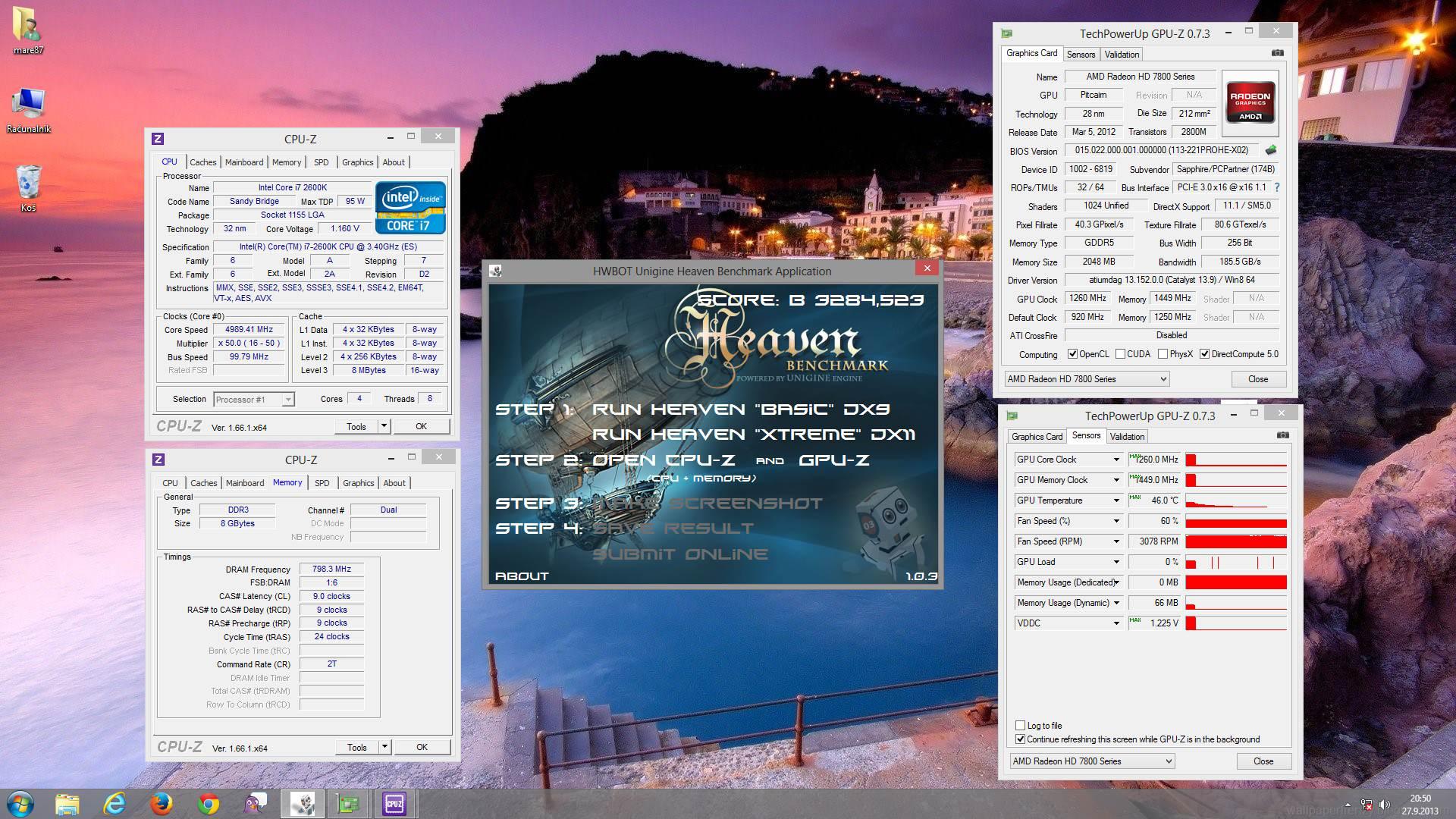Launch Internet Explorer from the taskbar

coord(115,804)
